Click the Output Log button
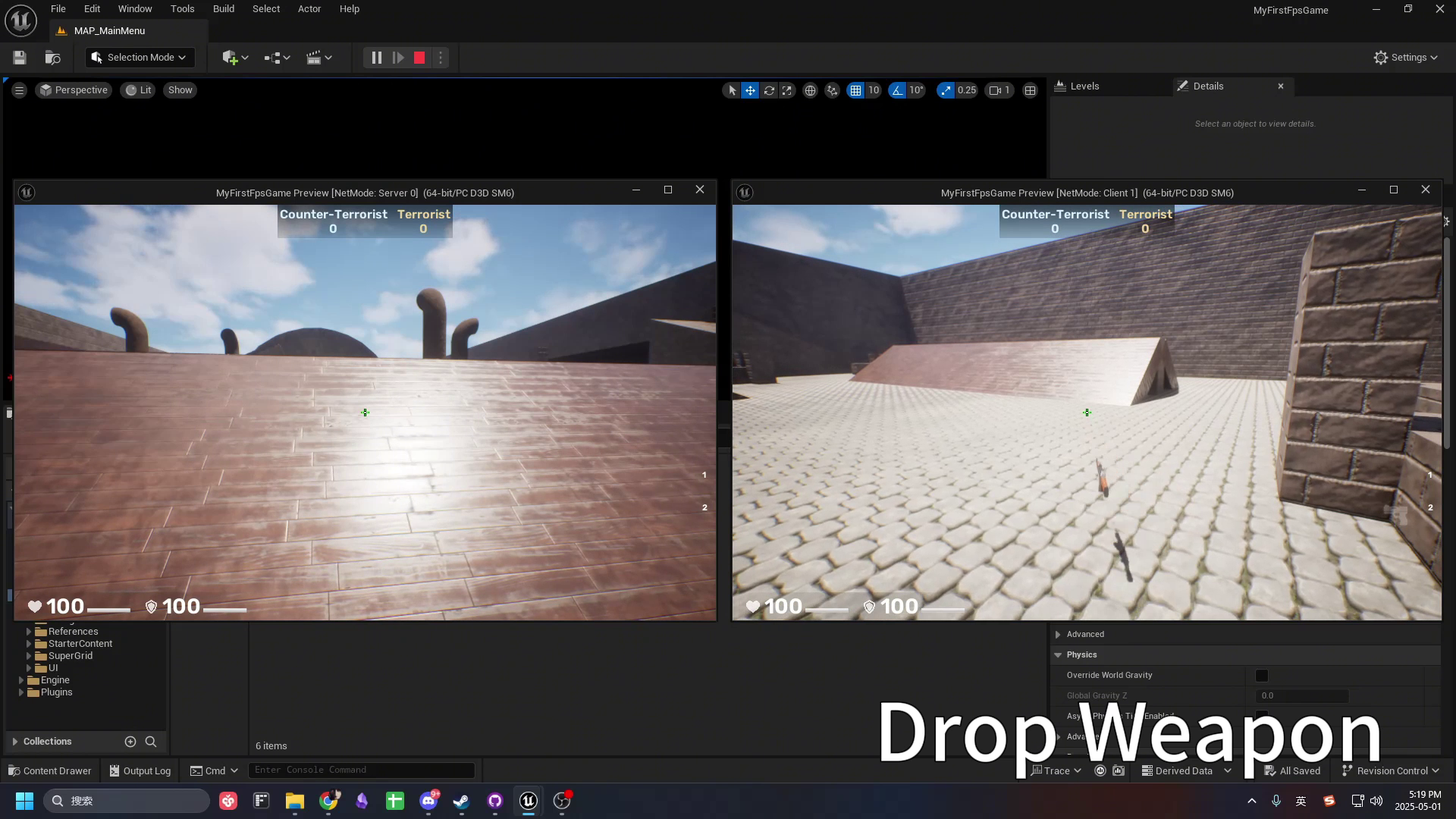1456x819 pixels. tap(140, 770)
